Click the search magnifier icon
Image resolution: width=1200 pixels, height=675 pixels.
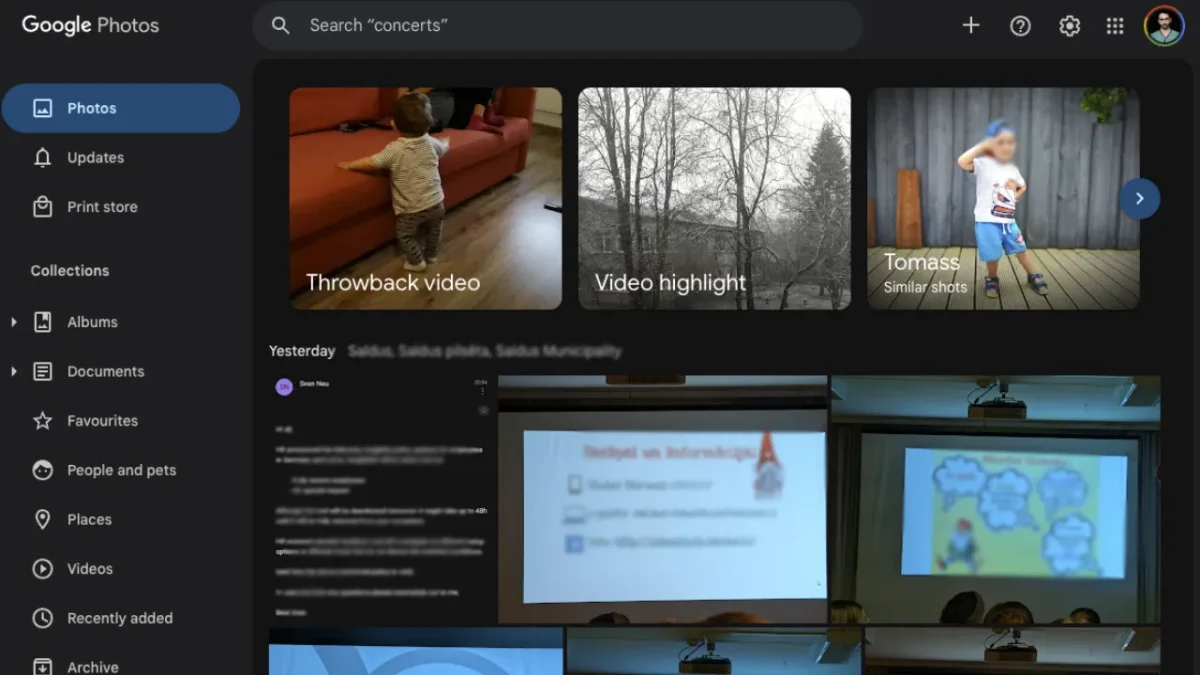[x=281, y=26]
